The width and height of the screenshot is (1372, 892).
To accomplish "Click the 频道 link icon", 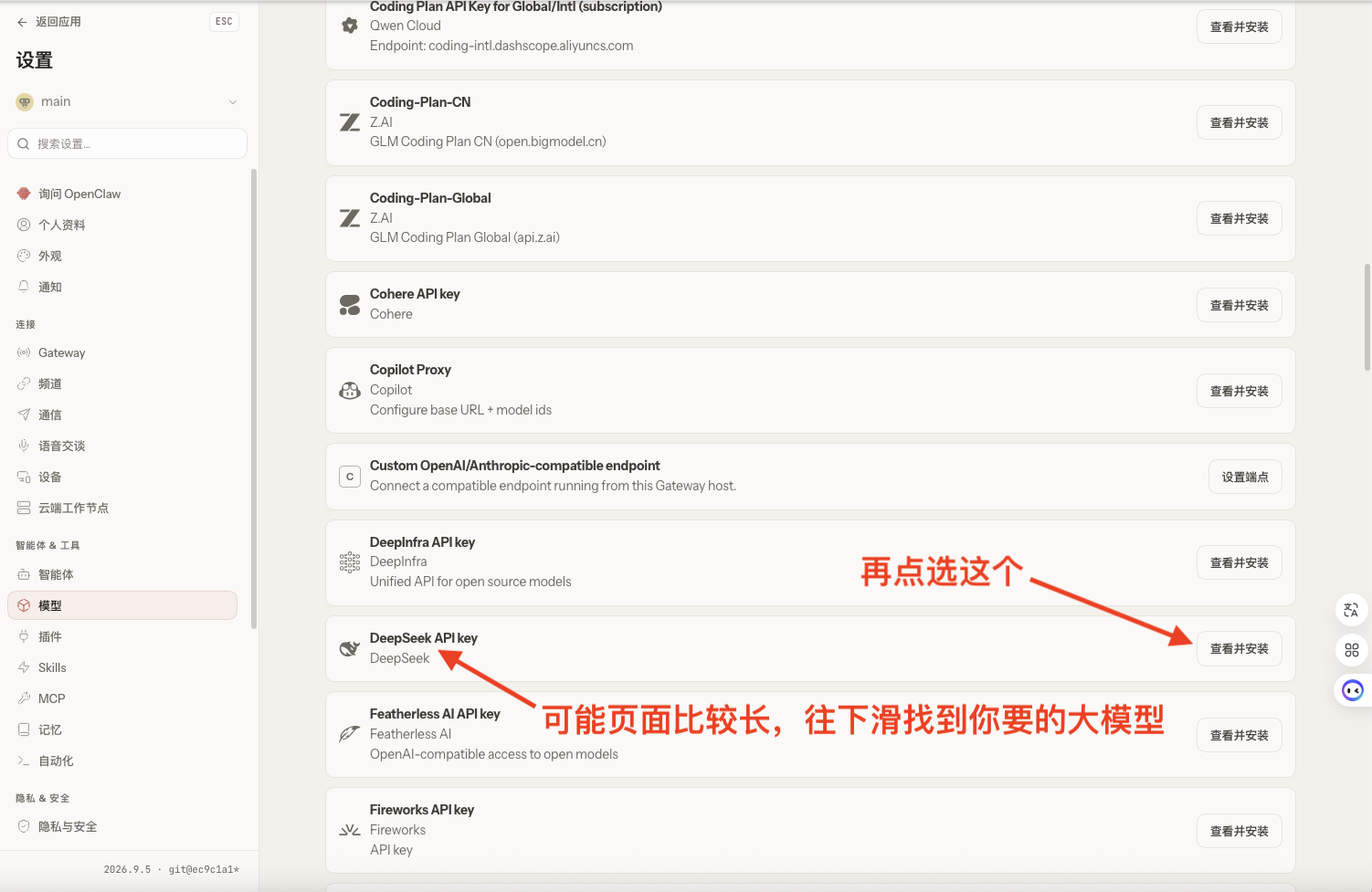I will pos(24,383).
